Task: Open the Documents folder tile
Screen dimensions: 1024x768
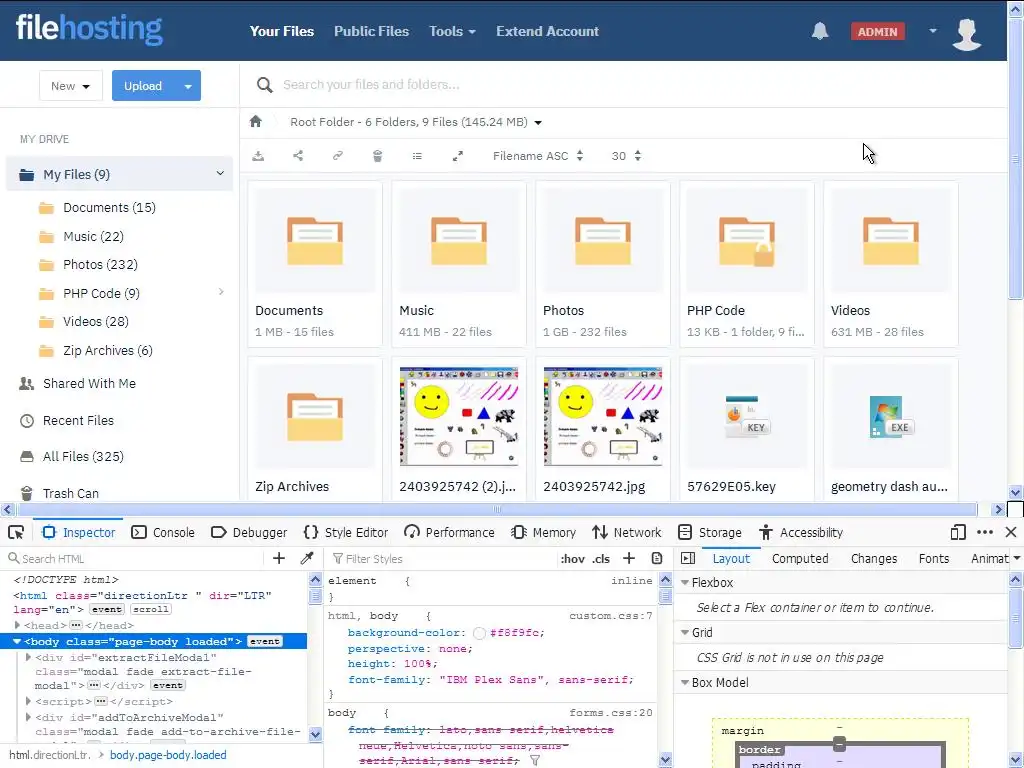Action: click(315, 264)
